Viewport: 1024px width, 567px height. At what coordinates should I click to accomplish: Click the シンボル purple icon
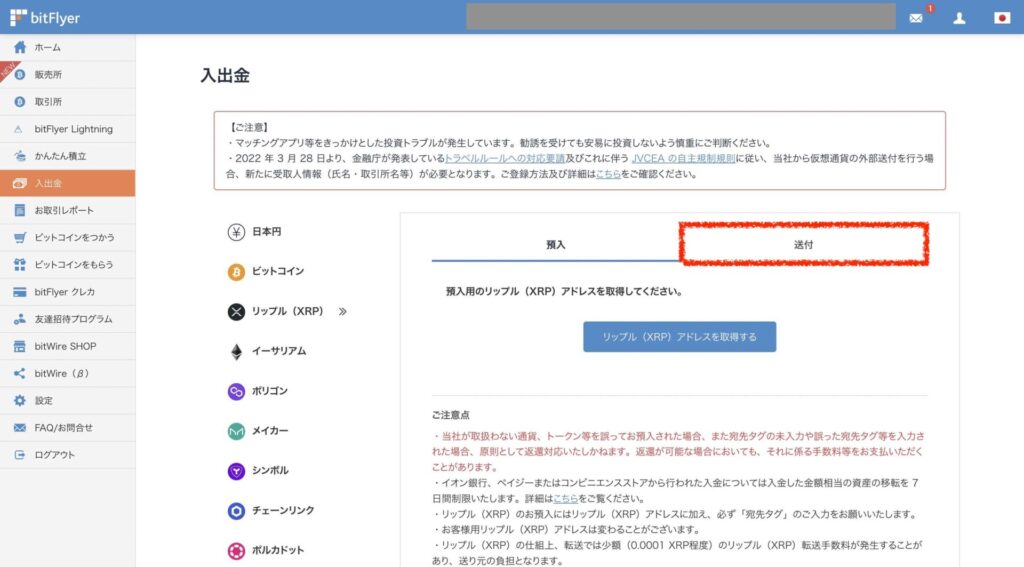(236, 471)
